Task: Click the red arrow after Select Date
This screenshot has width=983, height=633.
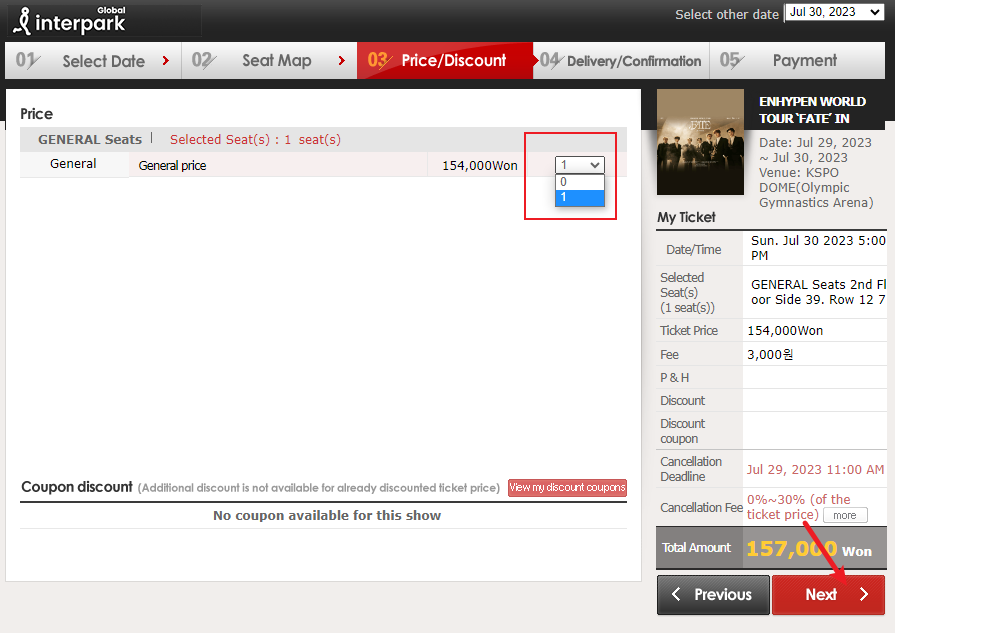Action: click(166, 61)
